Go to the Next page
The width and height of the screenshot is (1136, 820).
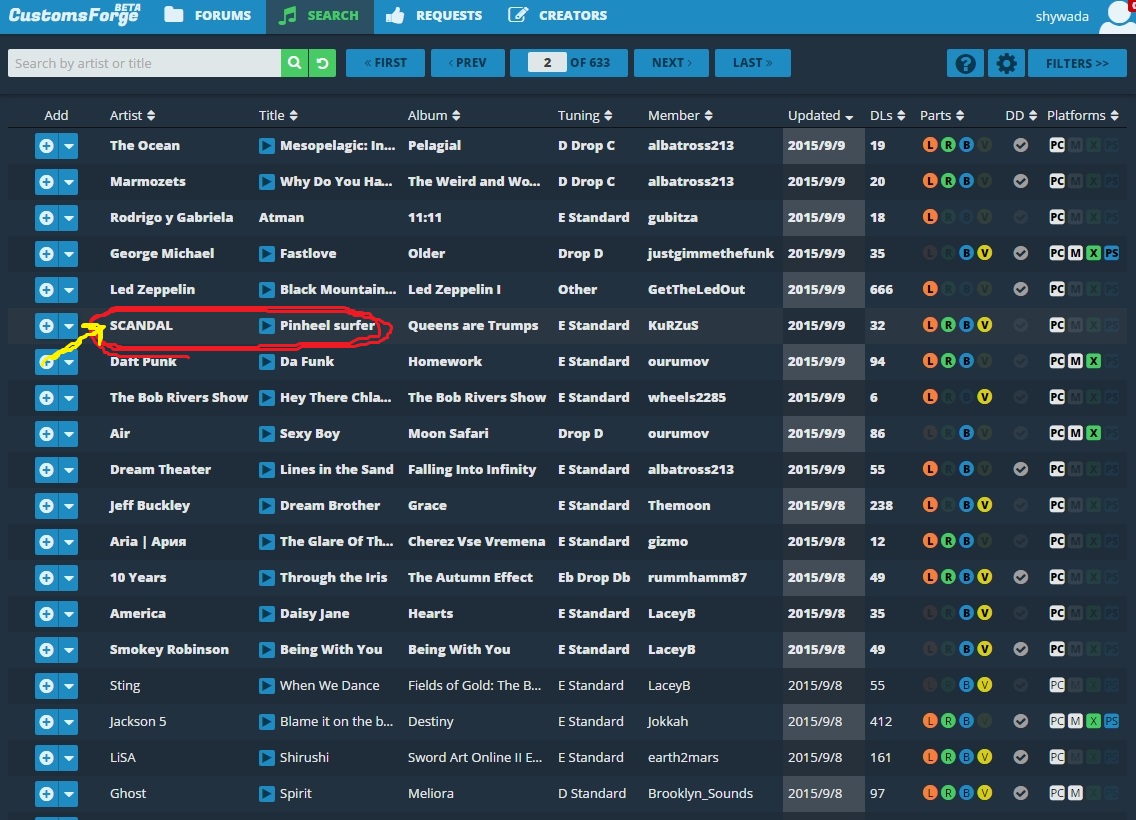tap(671, 63)
